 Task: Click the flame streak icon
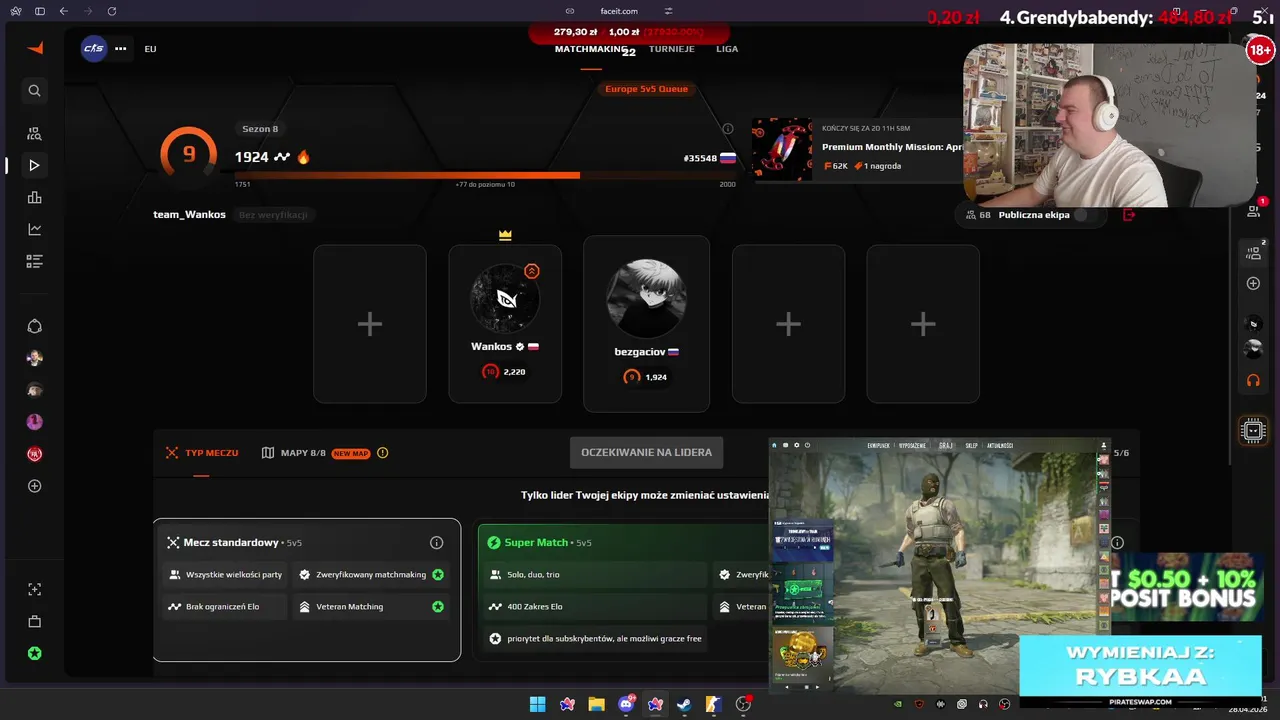303,157
